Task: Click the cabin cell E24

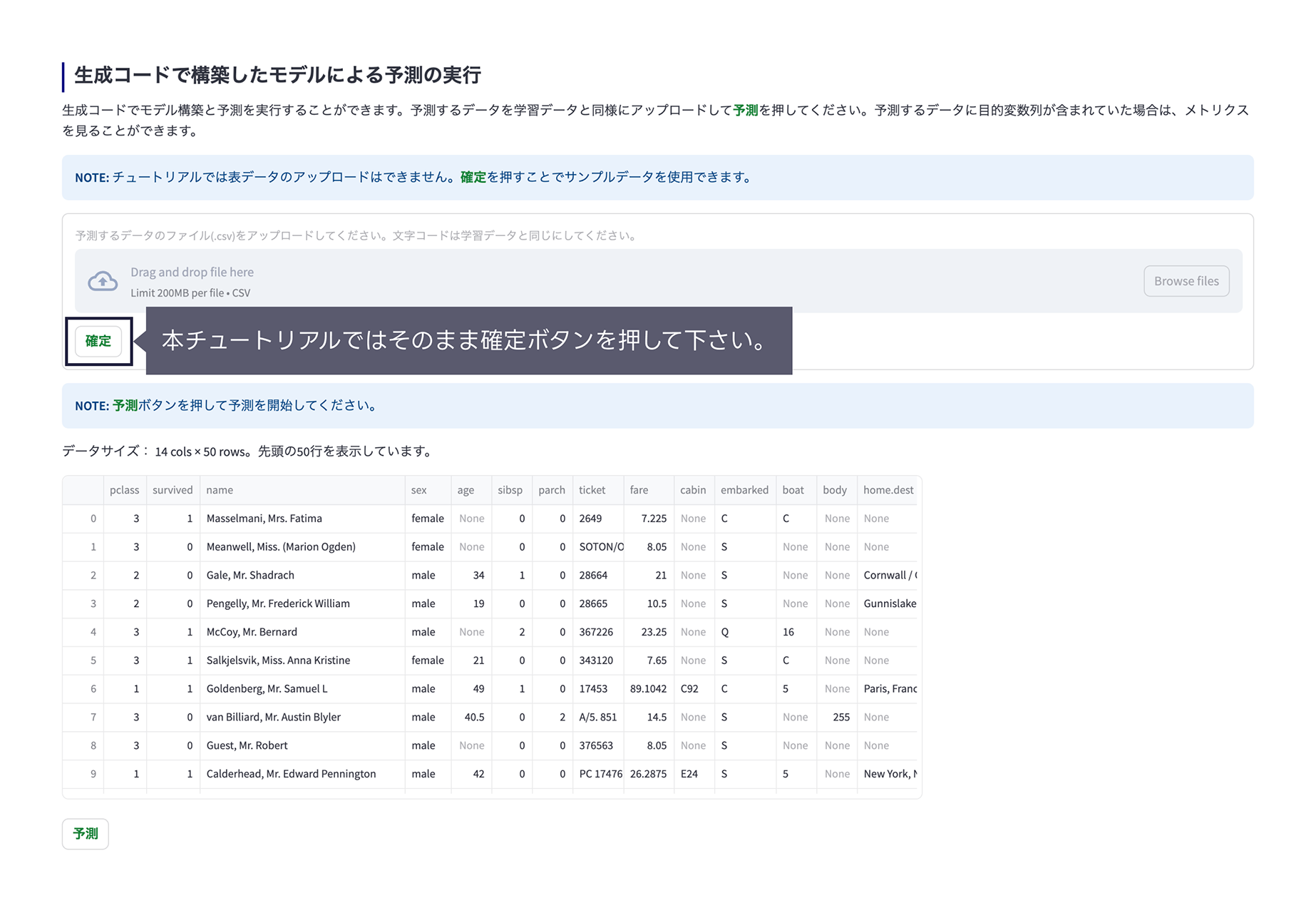Action: [x=694, y=775]
